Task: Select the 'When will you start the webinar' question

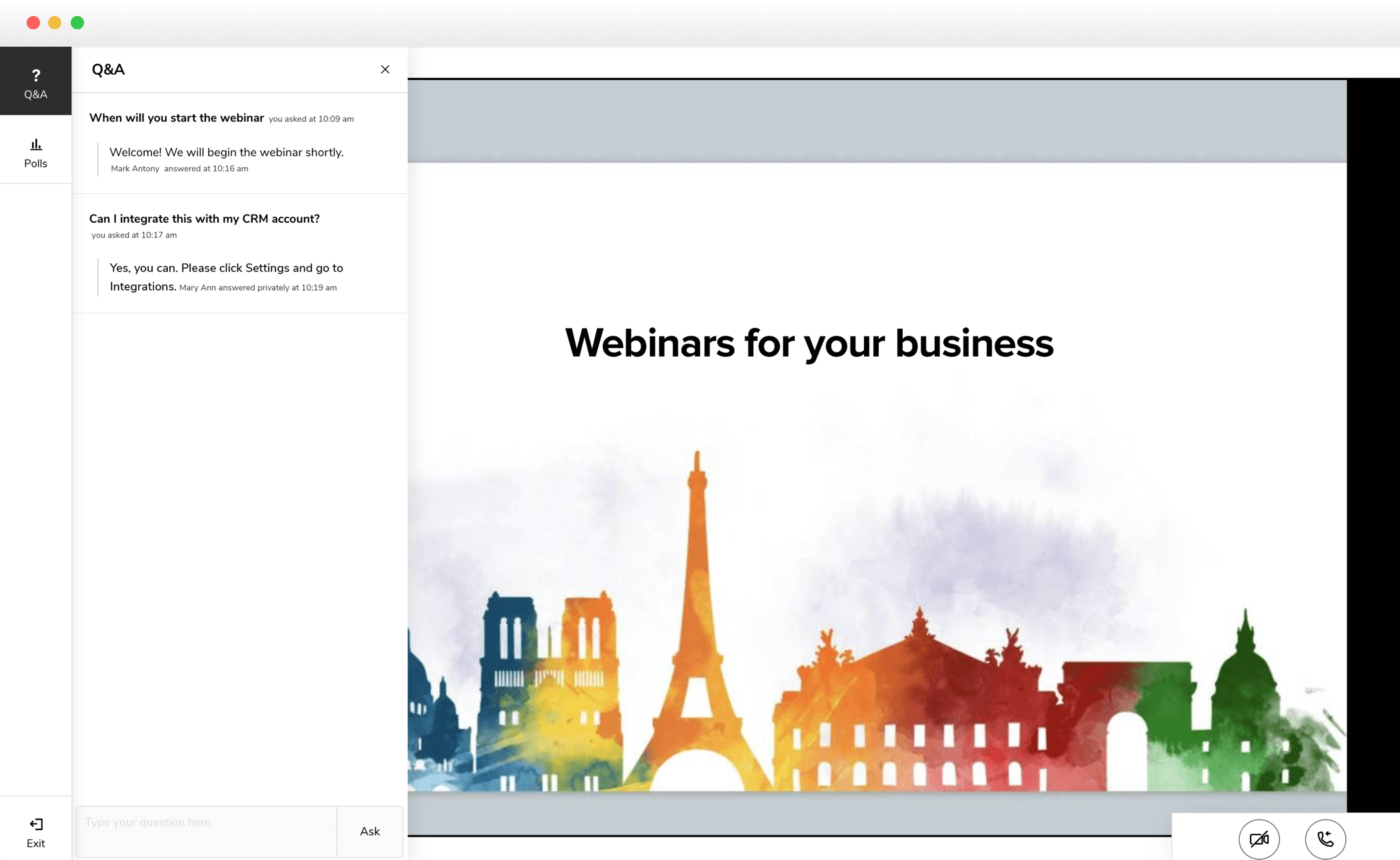Action: click(x=177, y=118)
